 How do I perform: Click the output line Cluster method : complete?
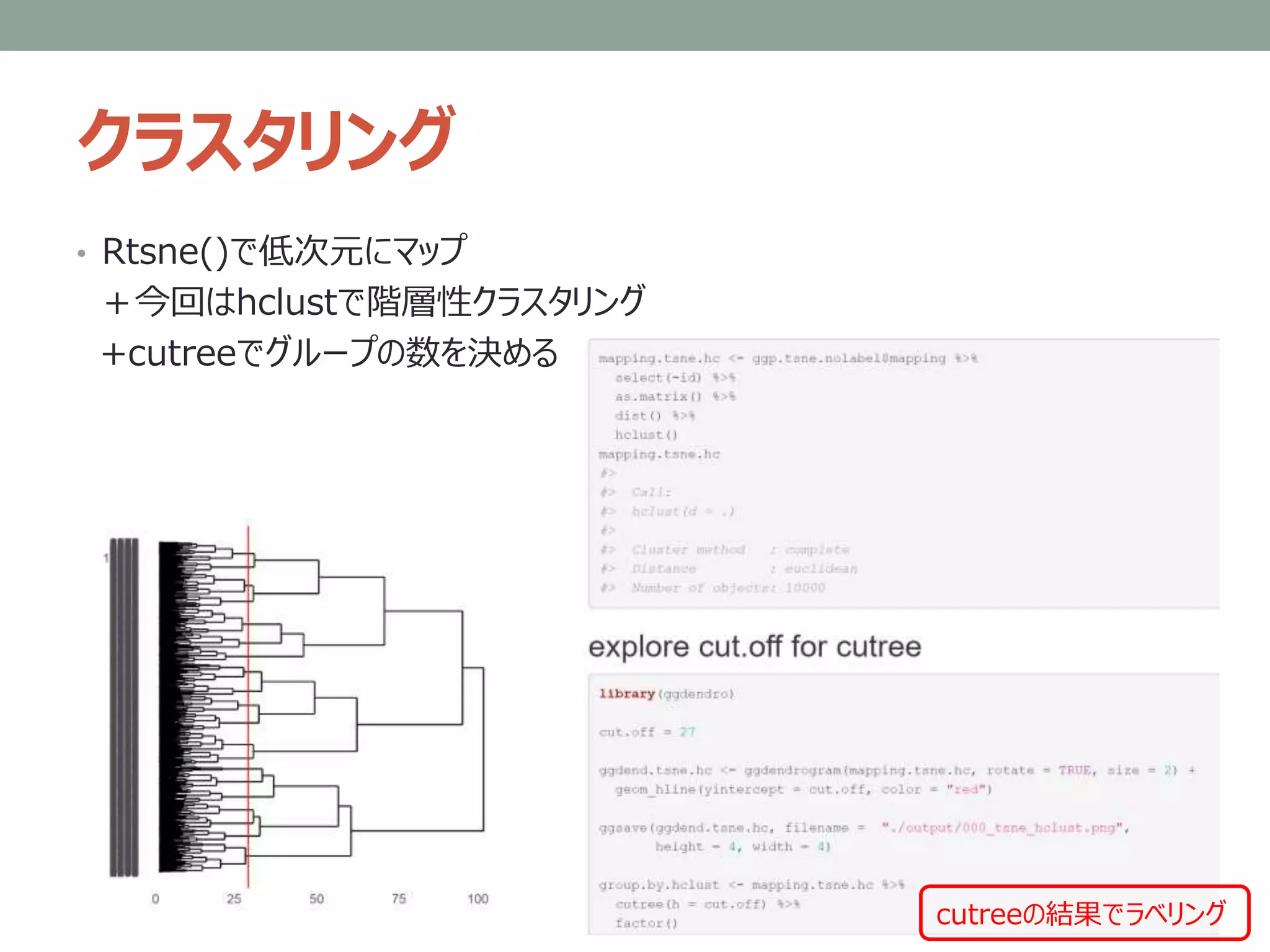725,550
